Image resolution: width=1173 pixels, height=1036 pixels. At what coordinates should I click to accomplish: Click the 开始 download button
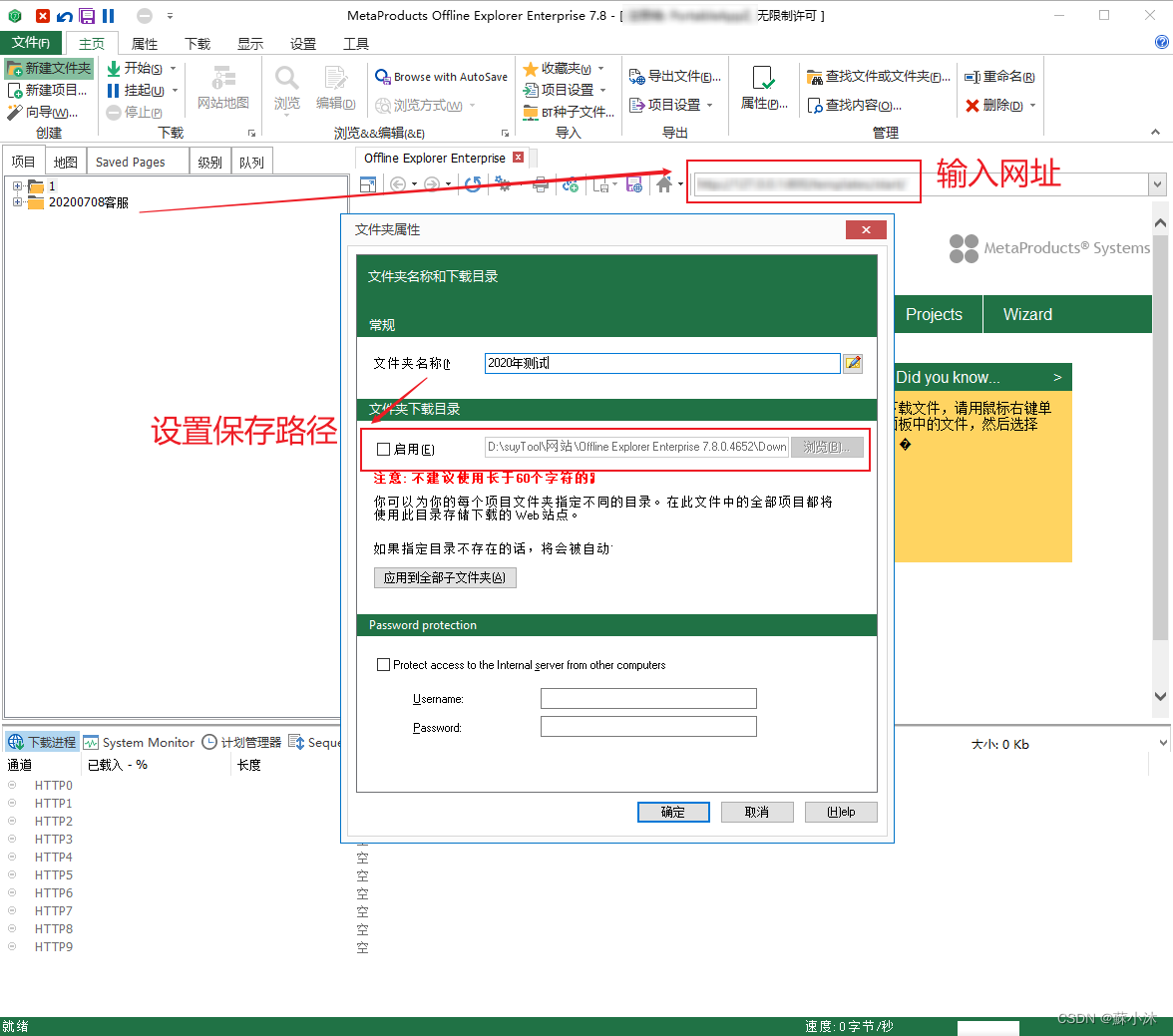click(x=135, y=68)
